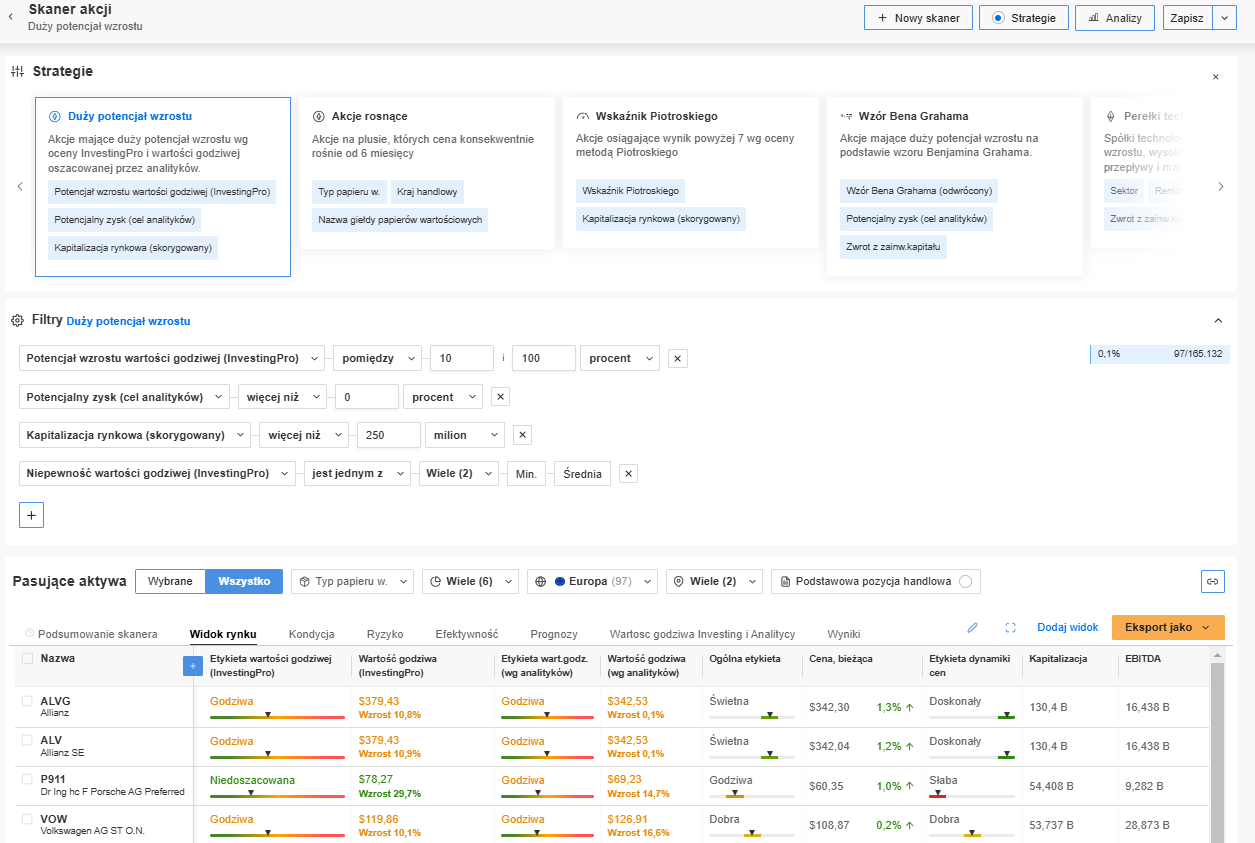
Task: Copy scanner link icon
Action: tap(1212, 581)
